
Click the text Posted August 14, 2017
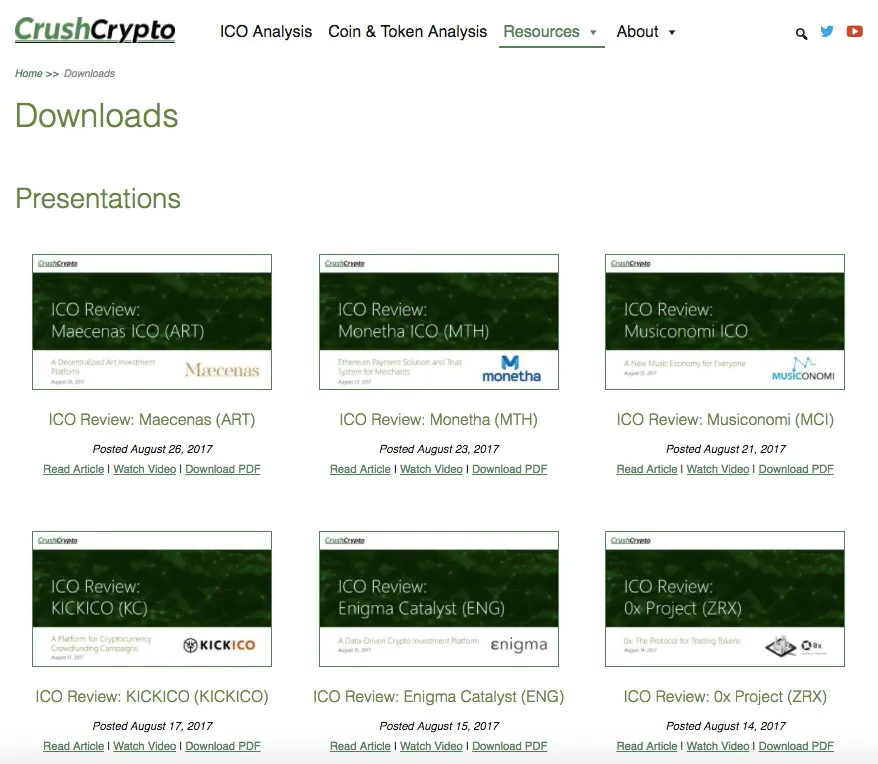726,726
